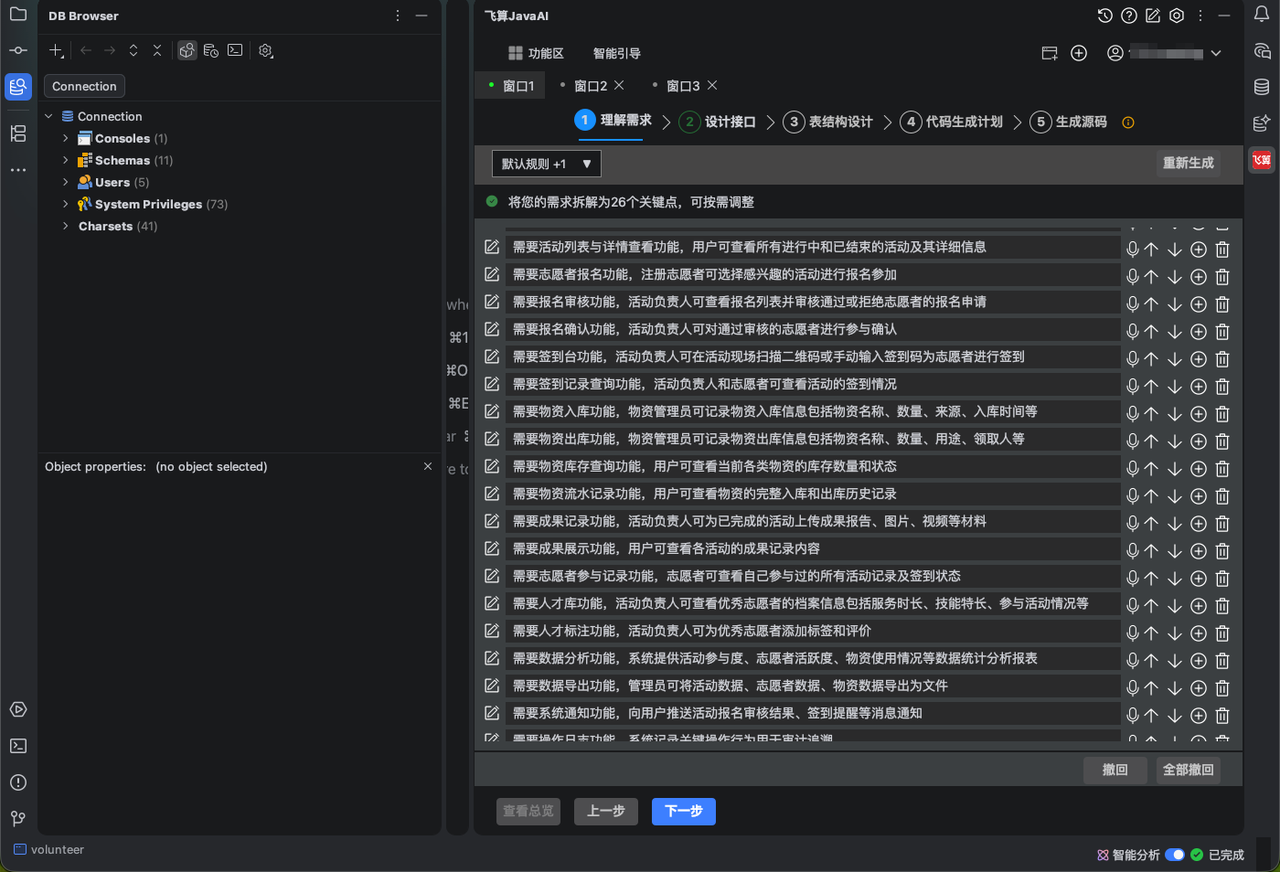Viewport: 1280px width, 872px height.
Task: Open the AI database assistant icon
Action: coord(1262,123)
